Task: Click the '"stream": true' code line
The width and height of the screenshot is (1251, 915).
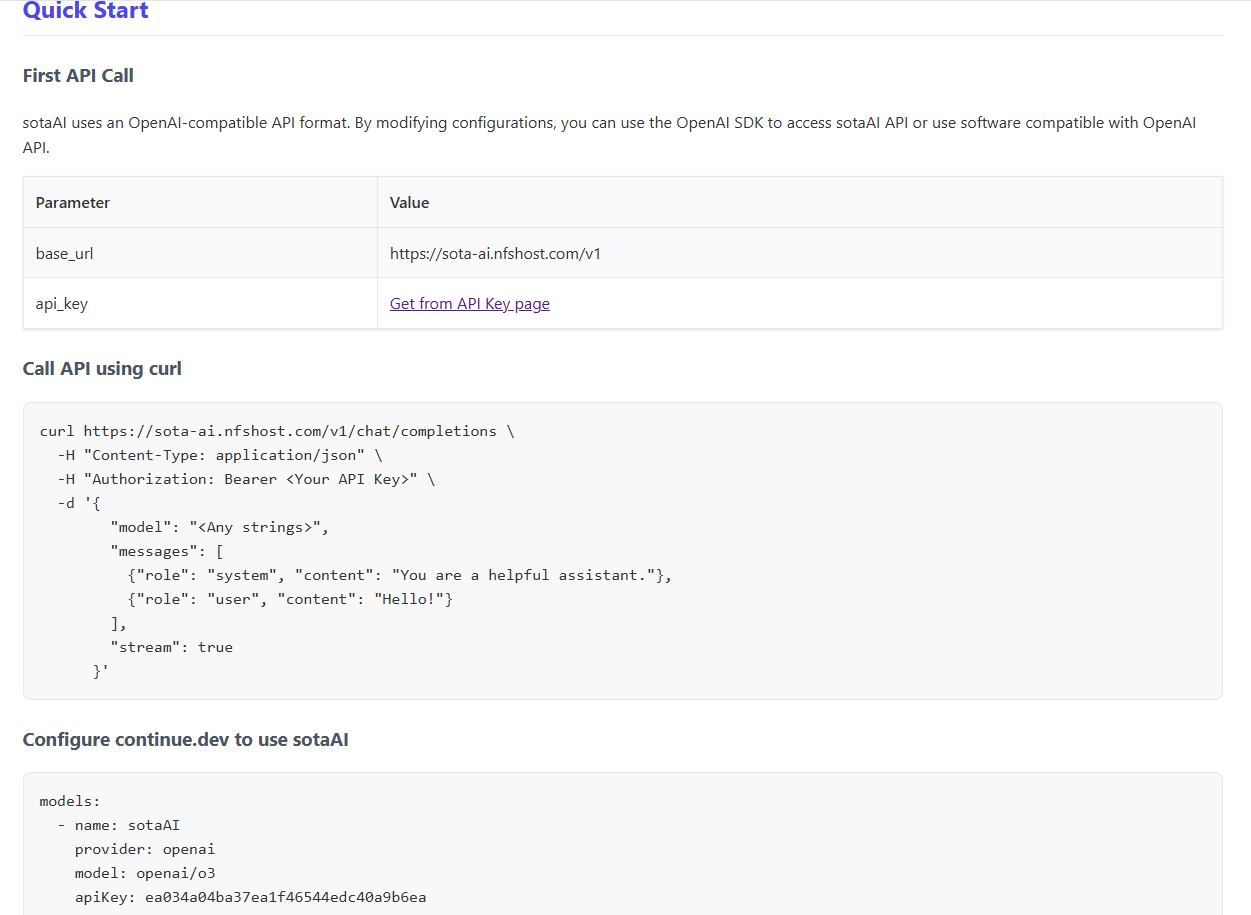Action: tap(171, 647)
